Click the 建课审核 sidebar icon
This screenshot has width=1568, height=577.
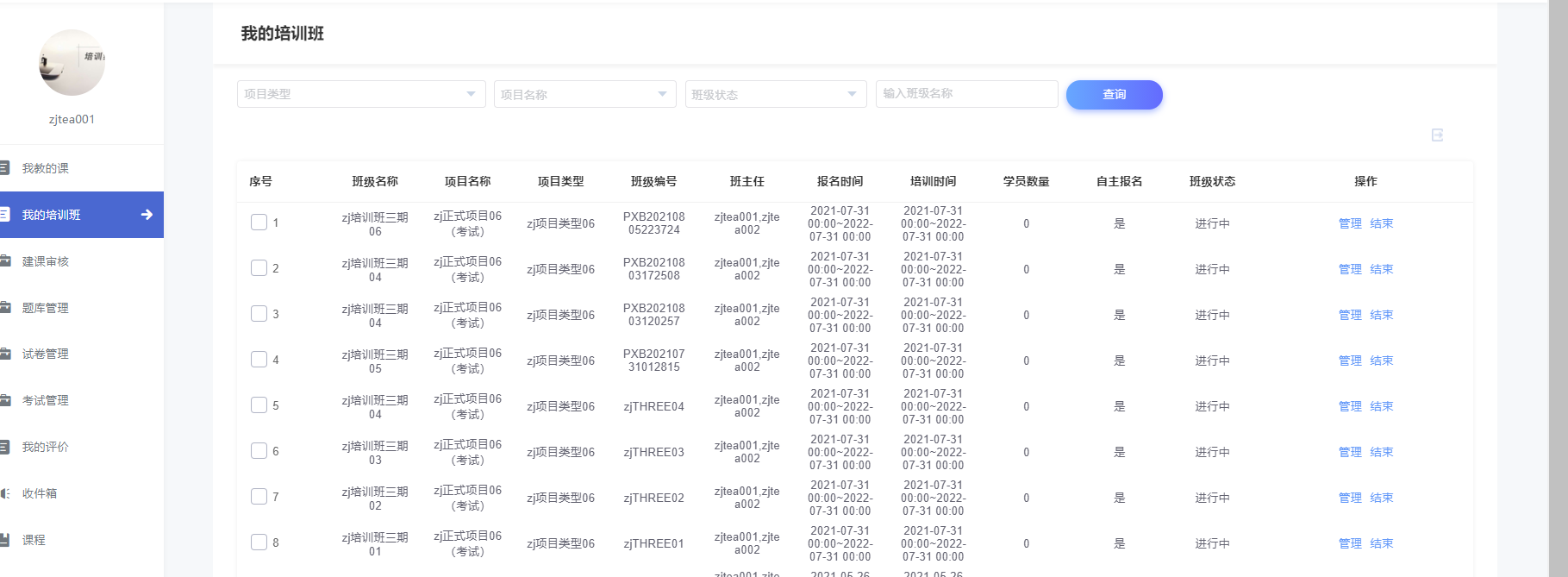pyautogui.click(x=4, y=261)
